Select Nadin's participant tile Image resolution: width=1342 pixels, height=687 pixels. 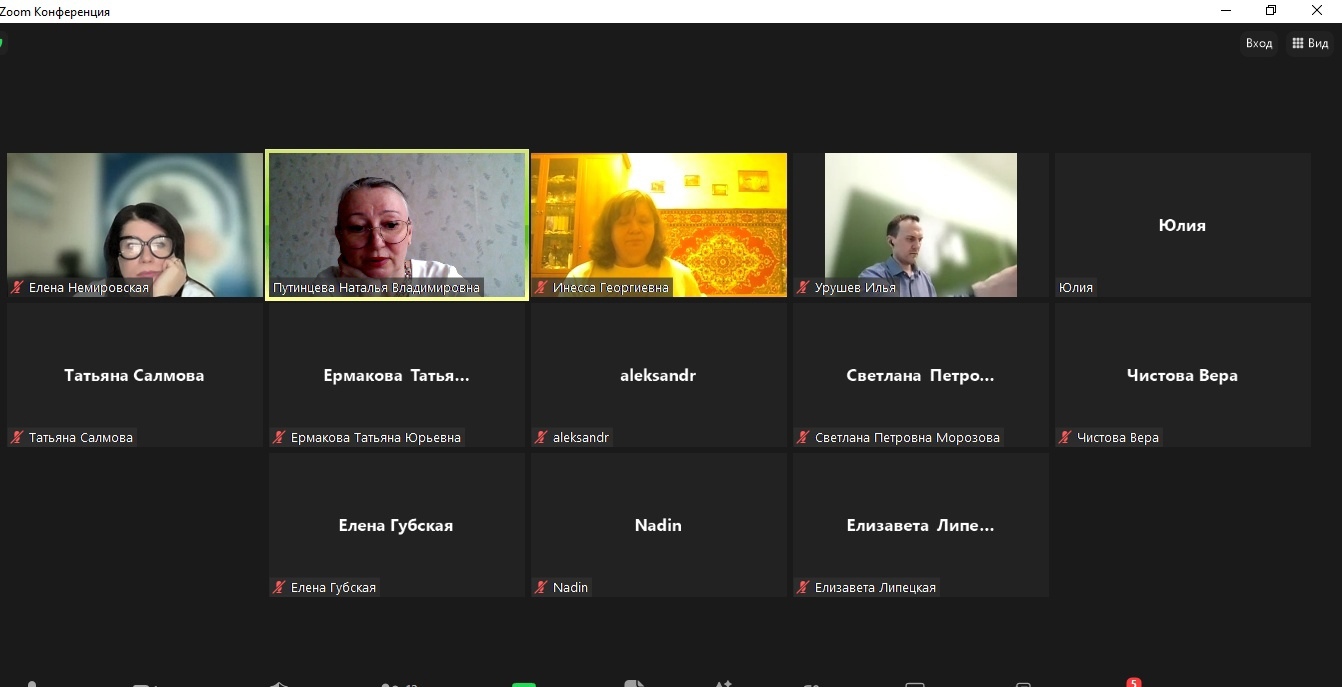pos(659,525)
